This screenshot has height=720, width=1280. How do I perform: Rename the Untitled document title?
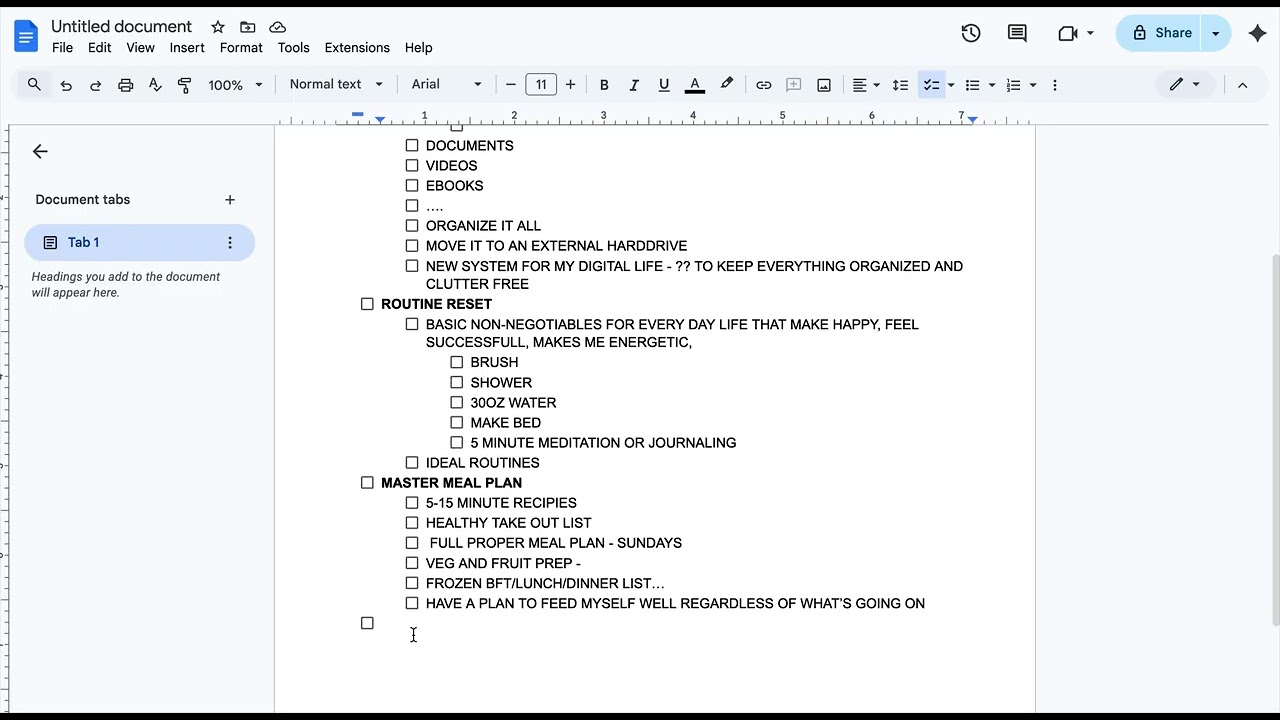(121, 27)
